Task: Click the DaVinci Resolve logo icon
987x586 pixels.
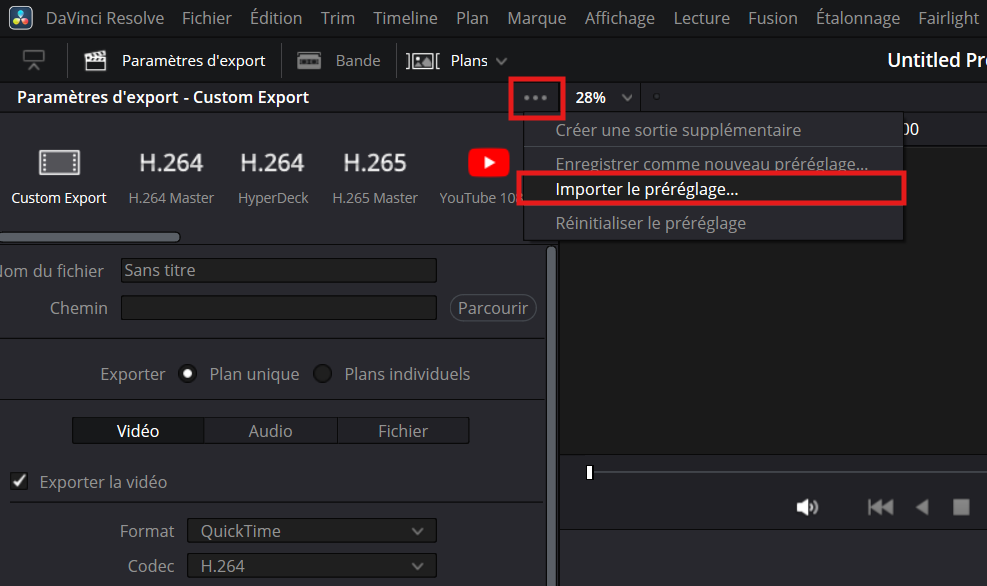Action: [x=21, y=18]
